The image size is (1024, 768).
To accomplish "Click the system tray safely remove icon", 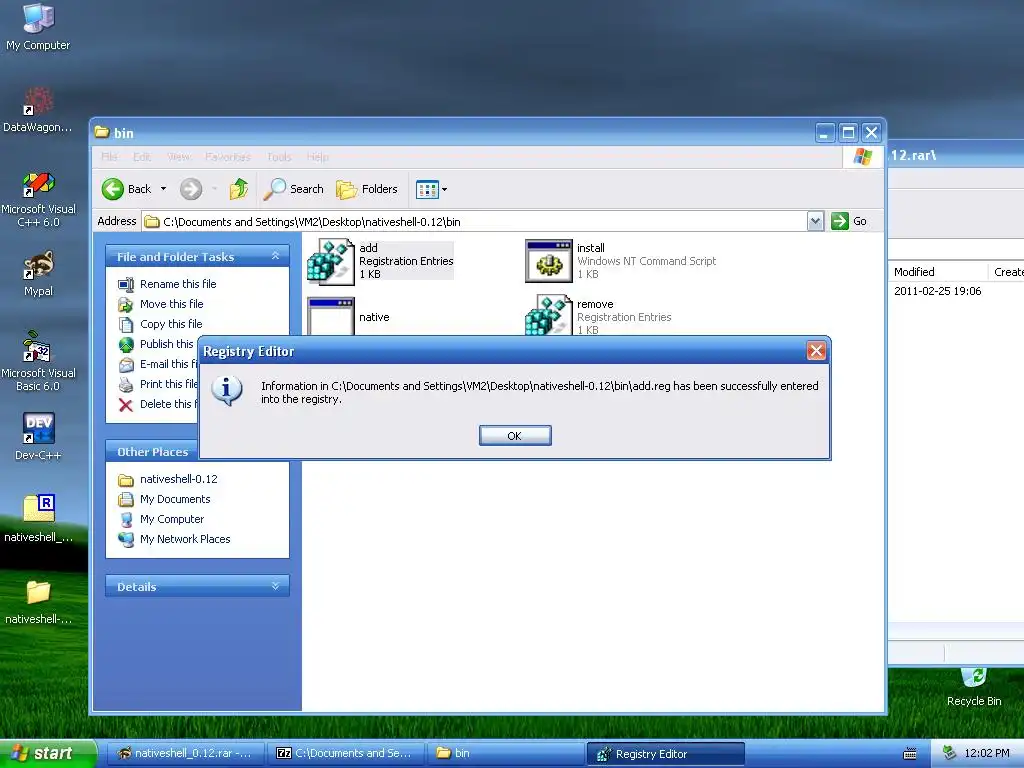I will [x=950, y=754].
